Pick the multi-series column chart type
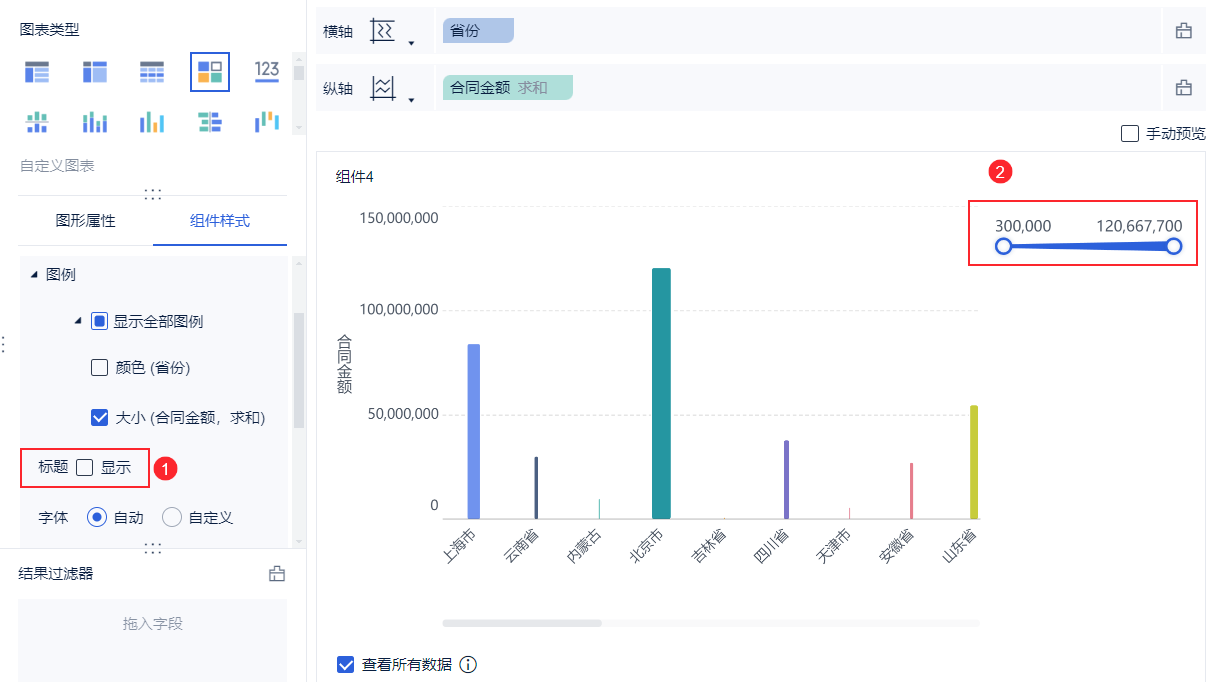Screen dimensions: 1208x682 click(152, 122)
